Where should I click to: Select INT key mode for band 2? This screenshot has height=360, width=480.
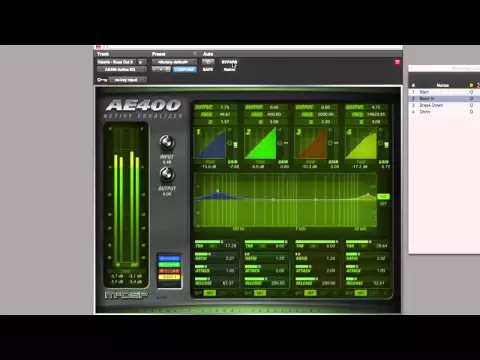click(260, 293)
